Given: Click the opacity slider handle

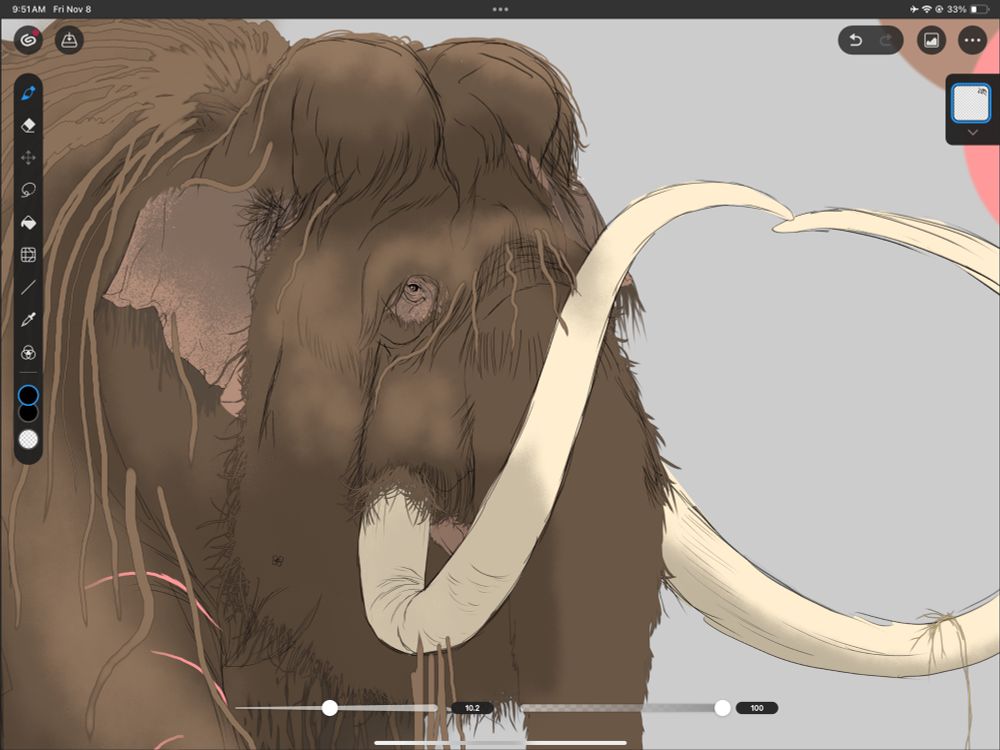Looking at the screenshot, I should (x=722, y=707).
